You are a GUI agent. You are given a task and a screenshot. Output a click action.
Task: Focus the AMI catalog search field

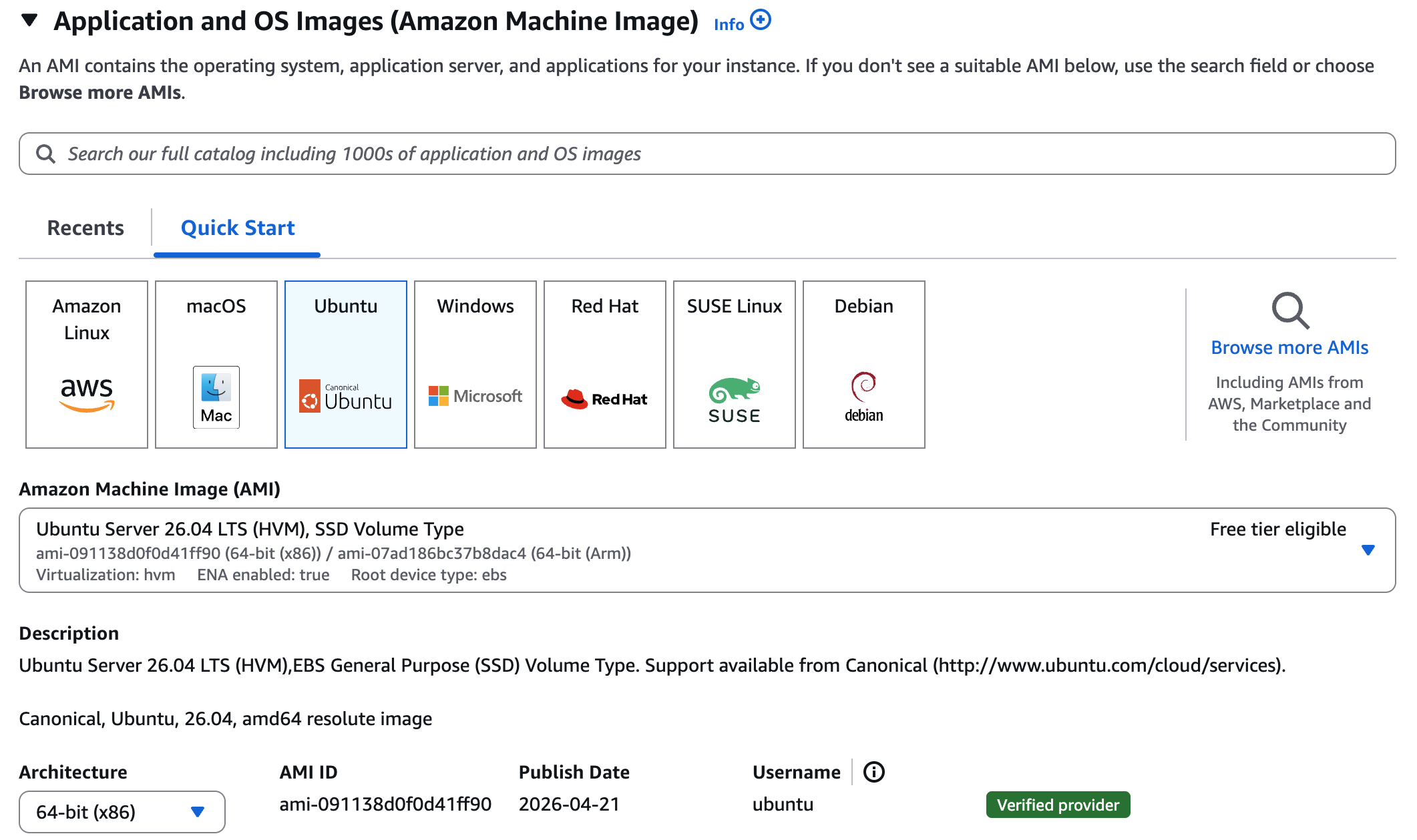707,154
